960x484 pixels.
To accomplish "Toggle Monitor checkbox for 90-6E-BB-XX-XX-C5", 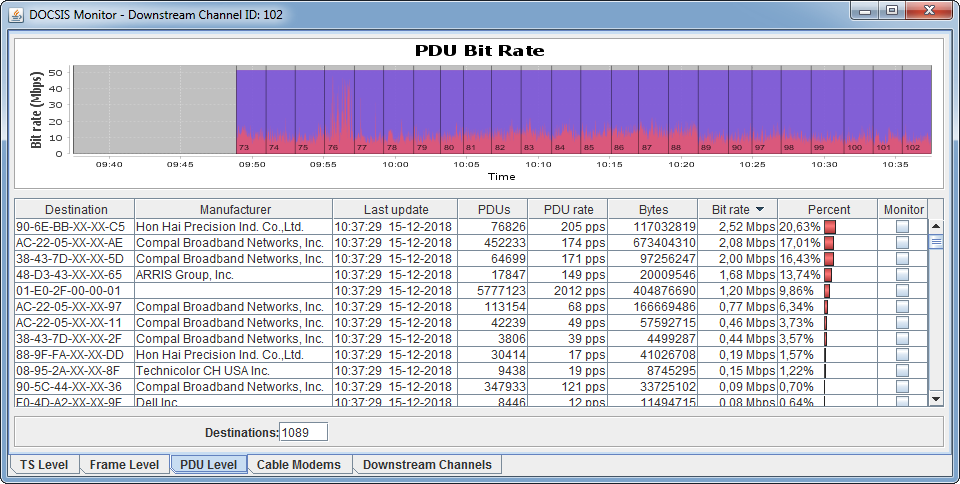I will click(902, 227).
